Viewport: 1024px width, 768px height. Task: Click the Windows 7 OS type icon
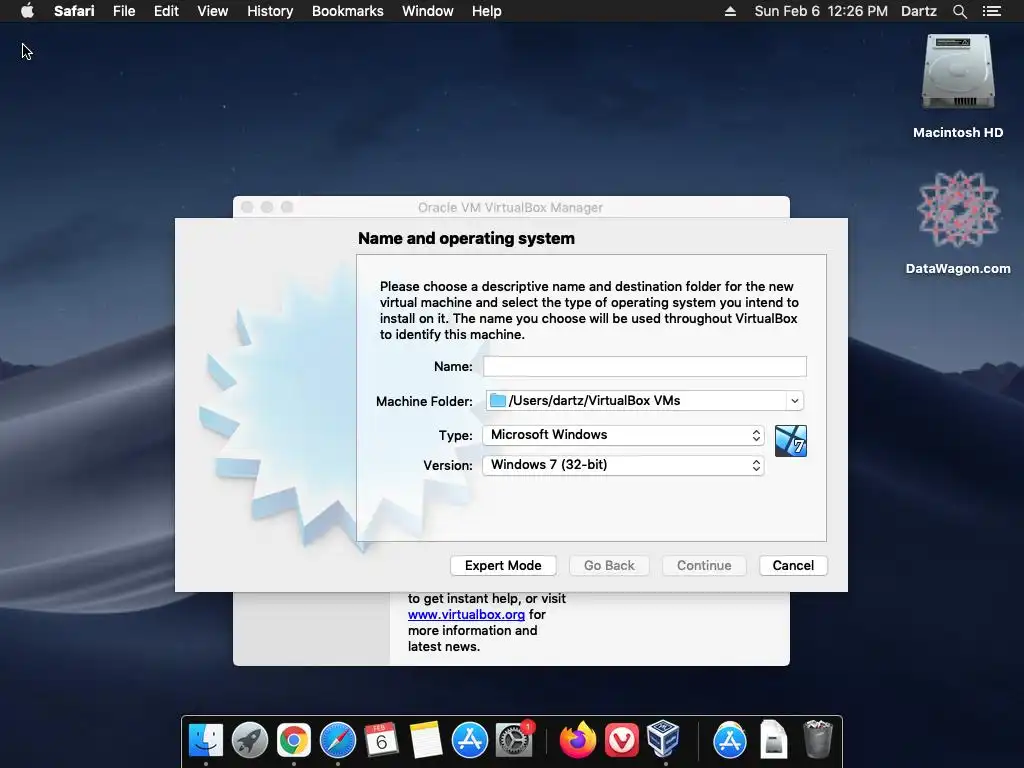[790, 441]
